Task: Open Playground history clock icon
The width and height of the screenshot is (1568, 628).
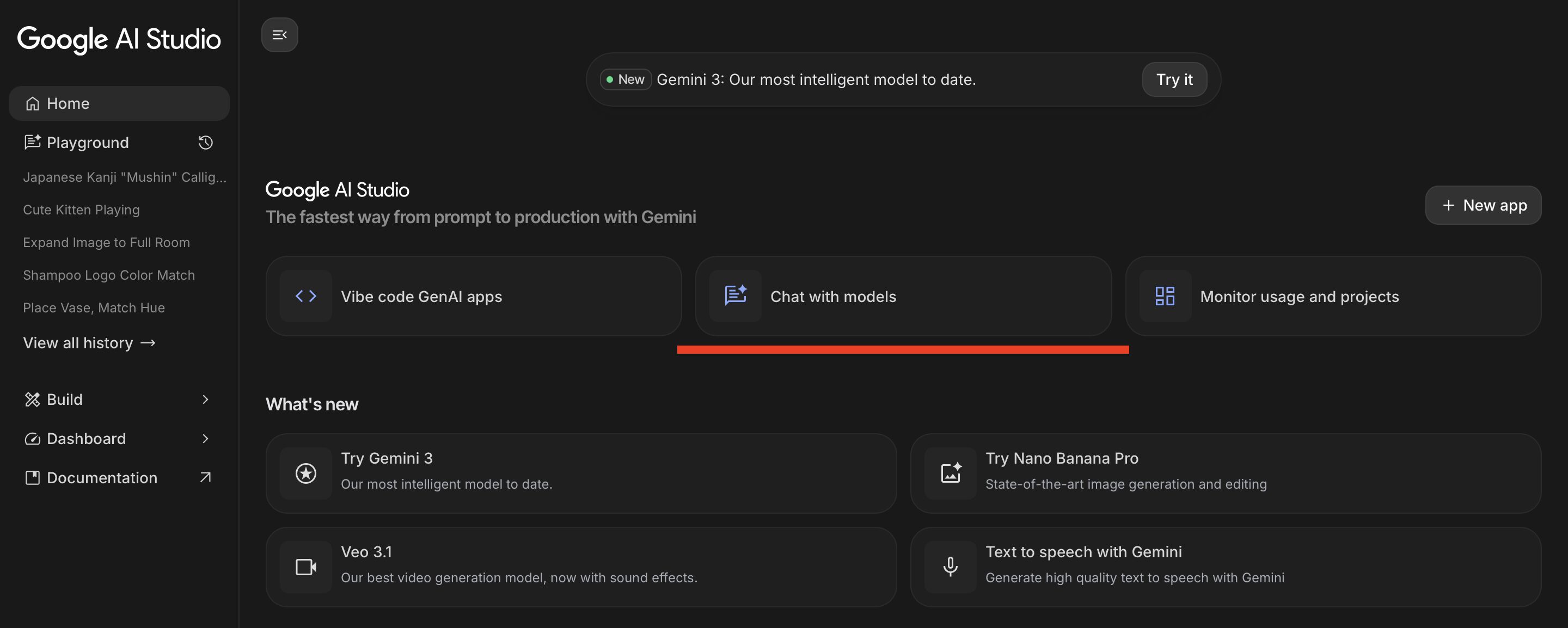Action: pos(206,143)
